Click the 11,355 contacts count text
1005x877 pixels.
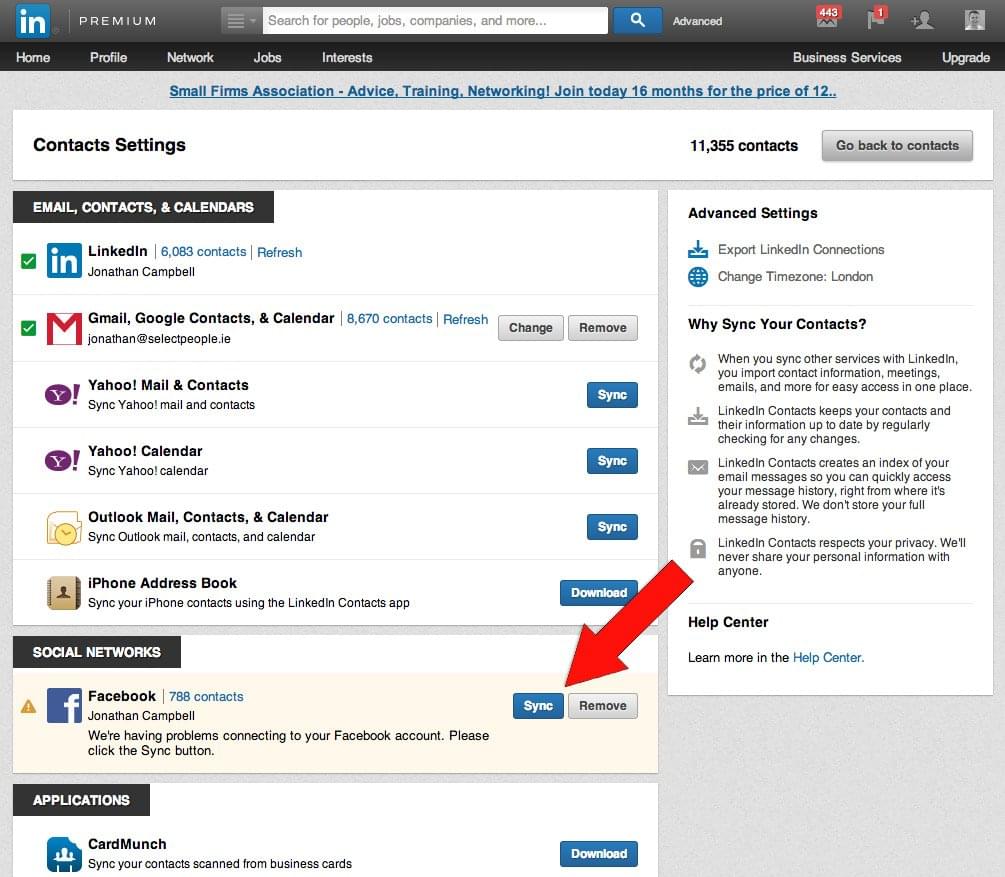pyautogui.click(x=743, y=146)
